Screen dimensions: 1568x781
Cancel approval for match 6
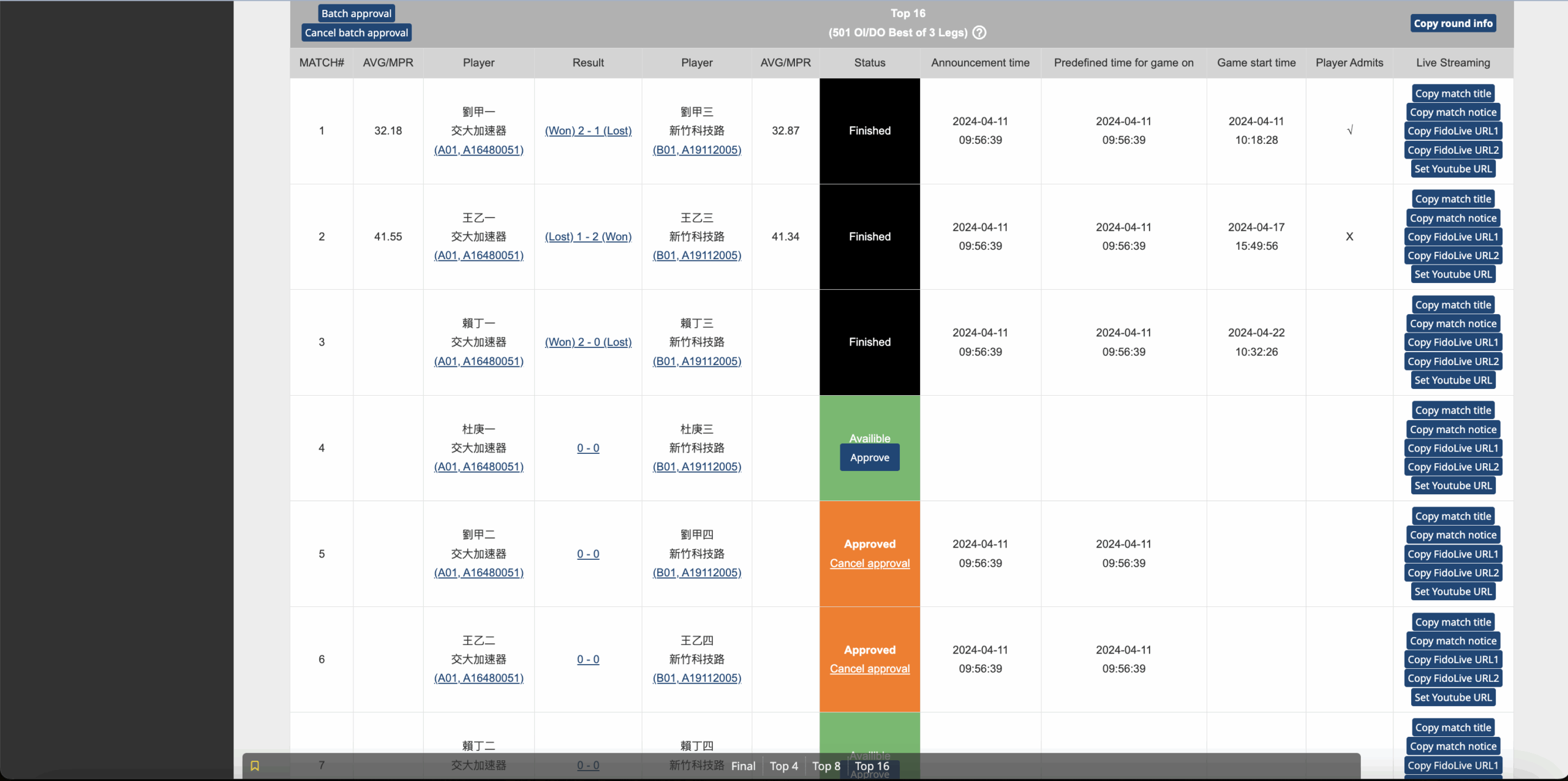tap(869, 669)
